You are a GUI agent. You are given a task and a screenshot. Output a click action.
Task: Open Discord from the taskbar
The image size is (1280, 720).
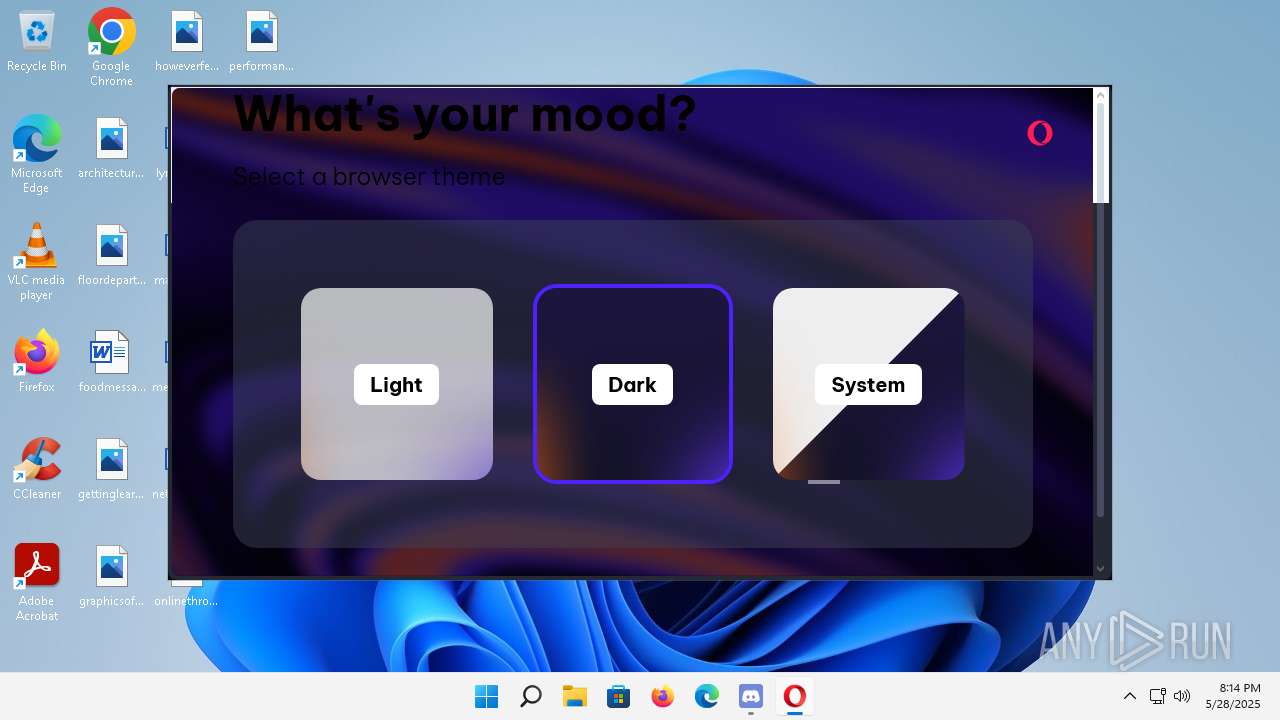point(751,696)
